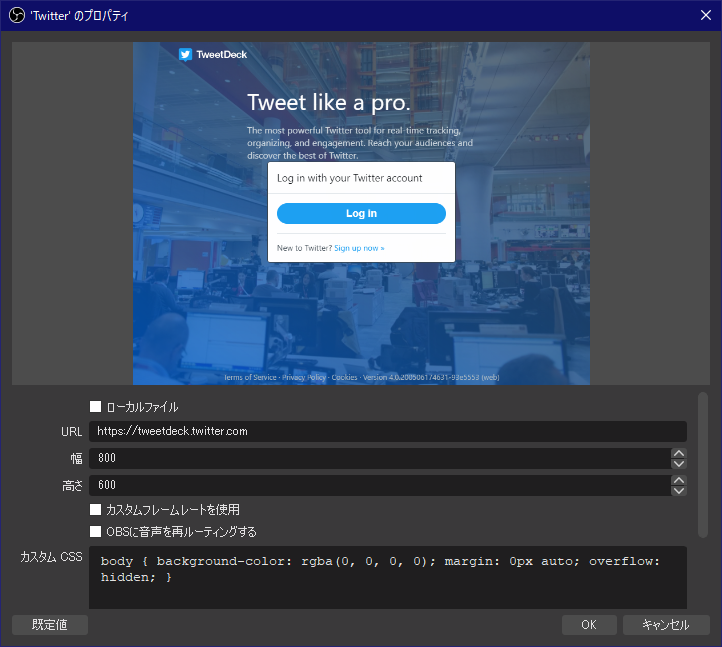Click the キャンセル cancel button
Screen dimensions: 722x647
point(666,625)
